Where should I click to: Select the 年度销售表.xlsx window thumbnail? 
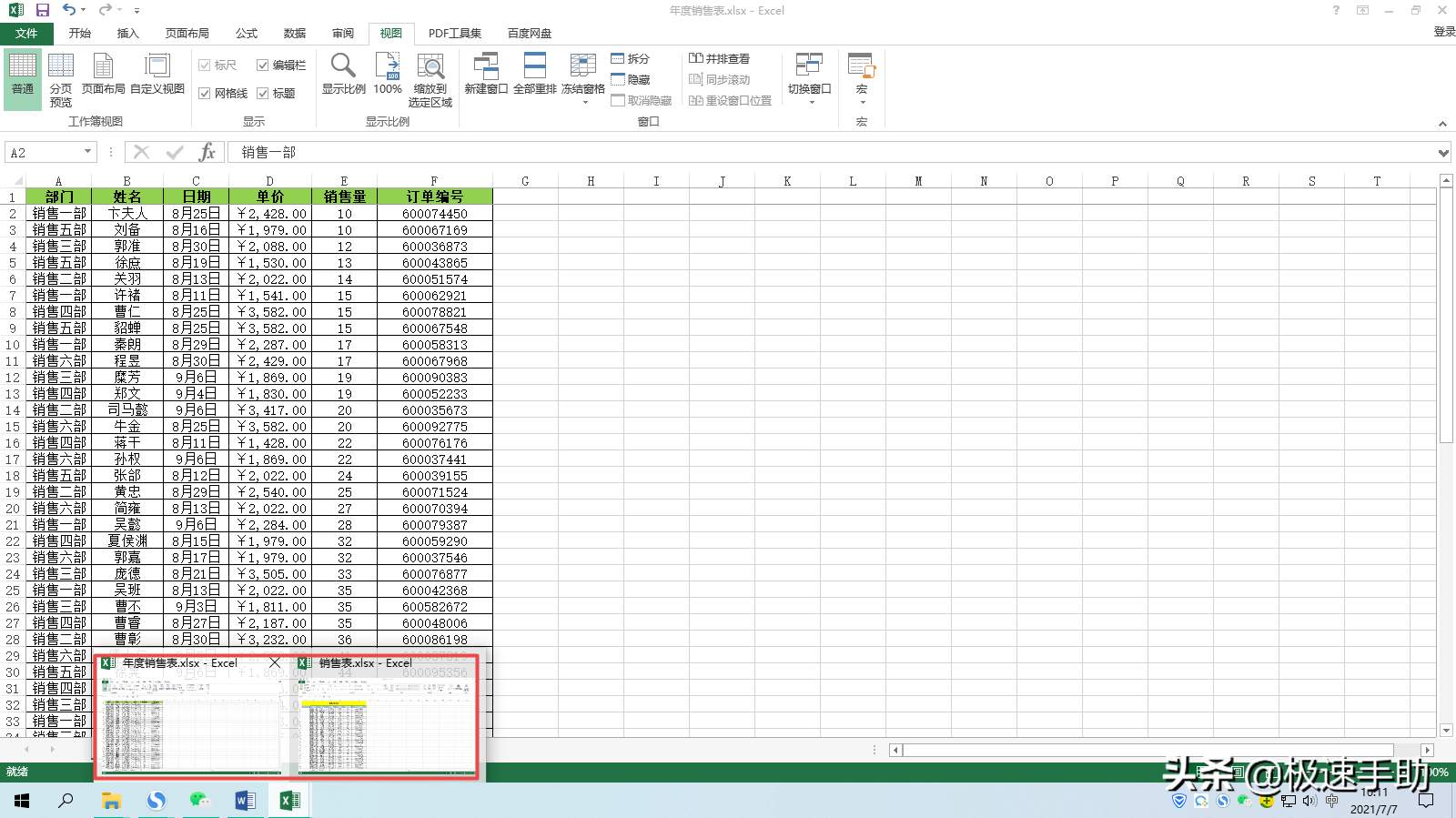(x=191, y=717)
